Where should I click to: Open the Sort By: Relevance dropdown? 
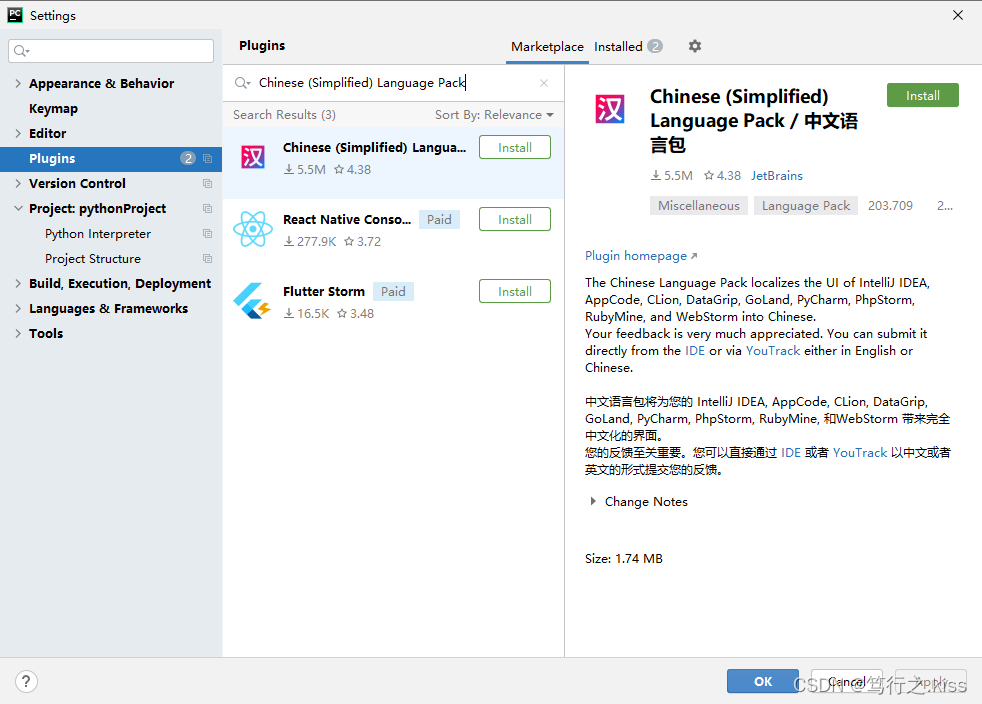494,115
